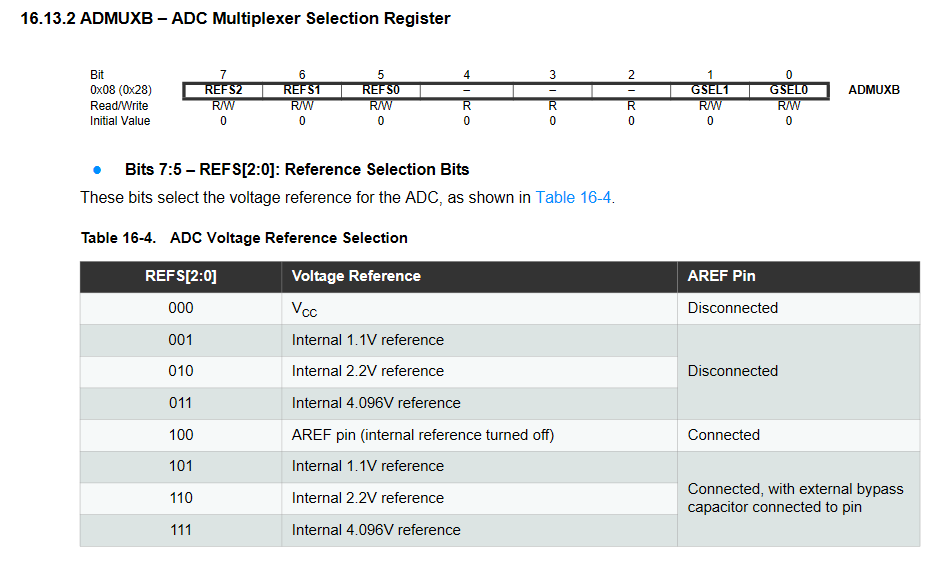
Task: Select the 000 table row value
Action: 181,308
